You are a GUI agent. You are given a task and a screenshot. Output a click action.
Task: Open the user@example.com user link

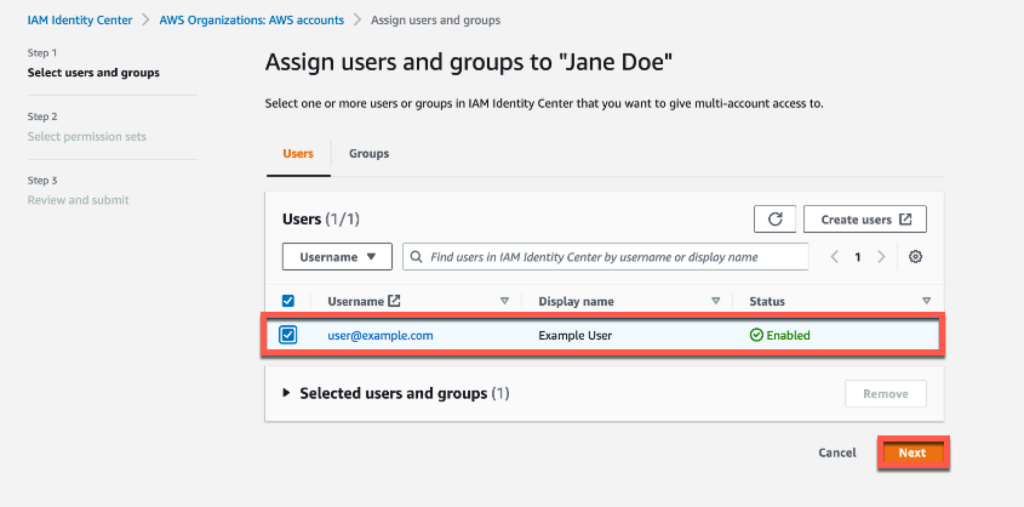tap(380, 336)
